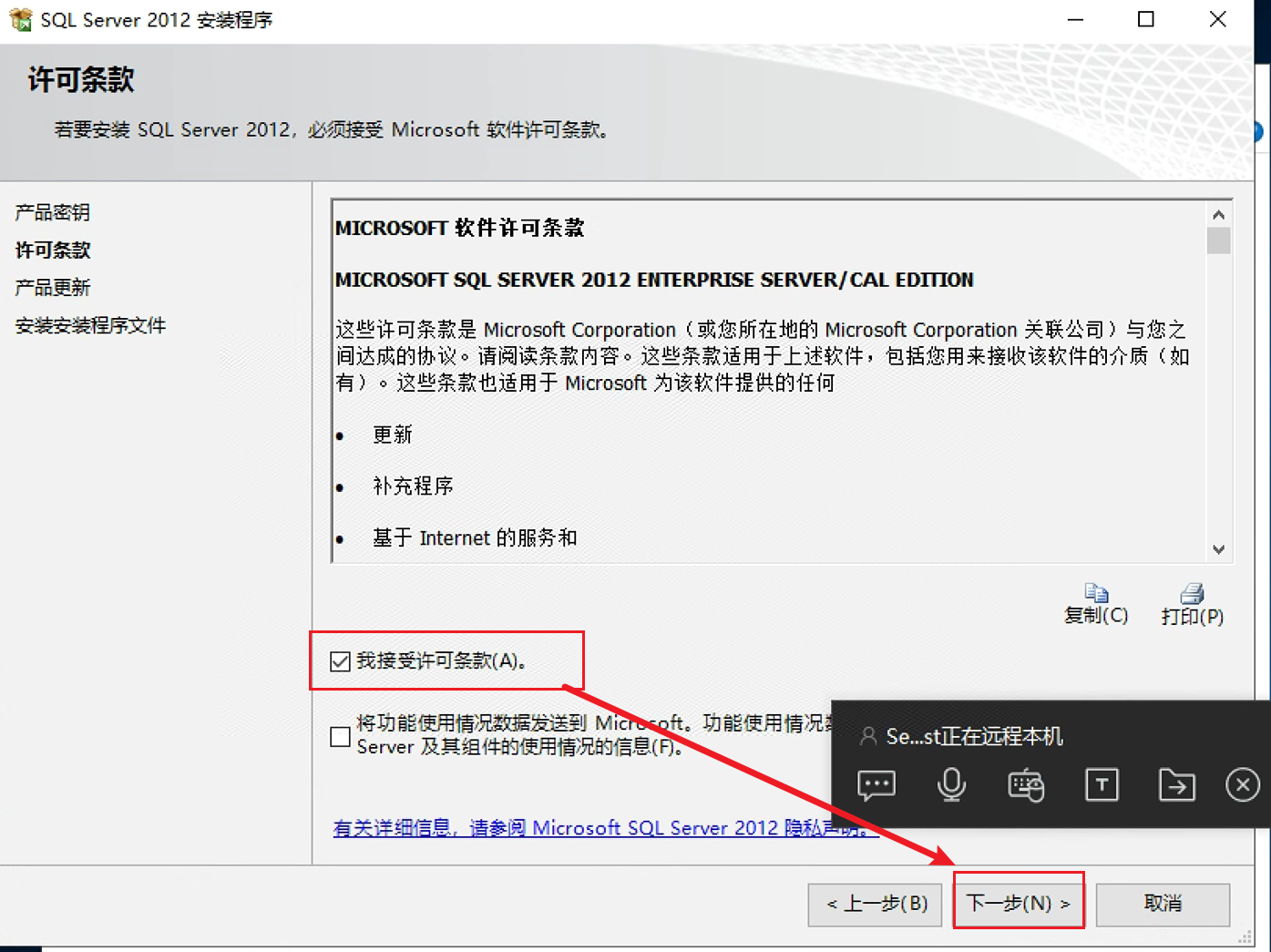Click the print license printer icon
The height and width of the screenshot is (952, 1271).
1192,593
